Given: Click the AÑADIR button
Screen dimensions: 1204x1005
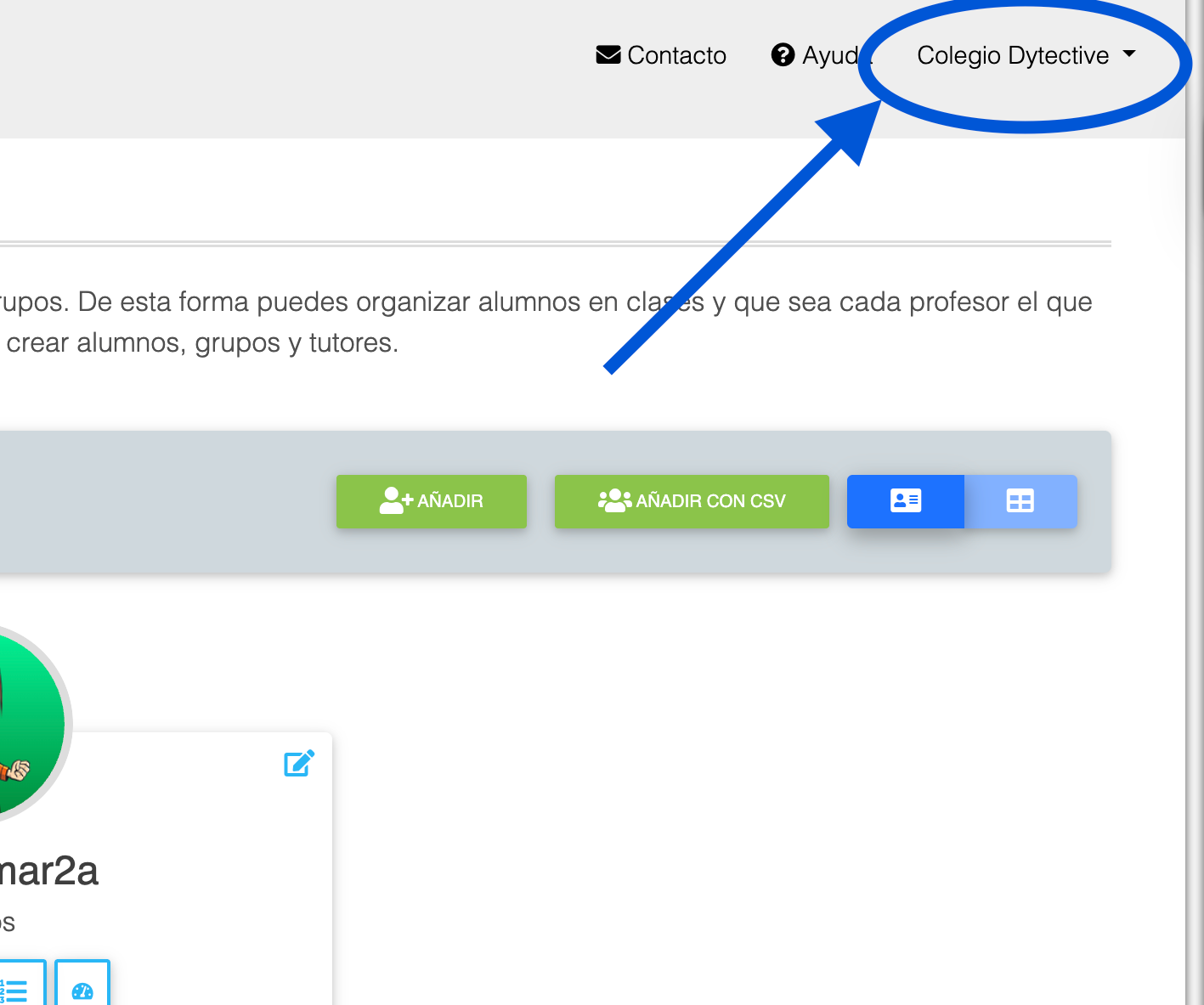Looking at the screenshot, I should click(x=432, y=501).
